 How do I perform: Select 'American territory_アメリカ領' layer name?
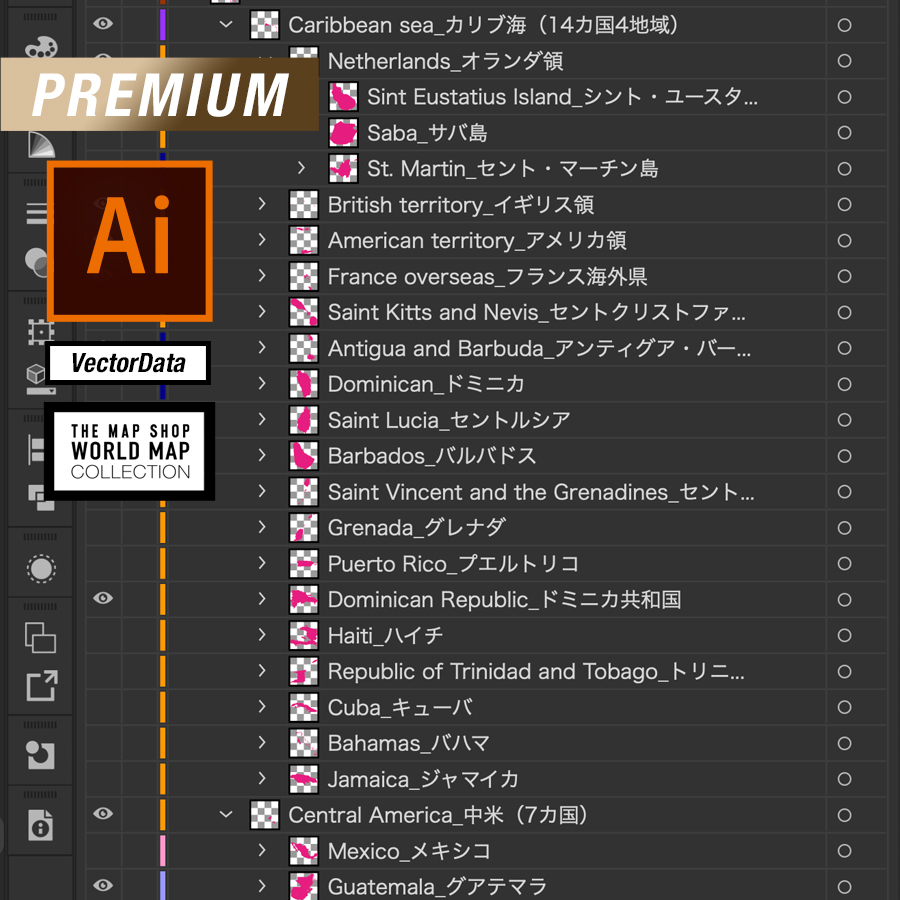477,240
